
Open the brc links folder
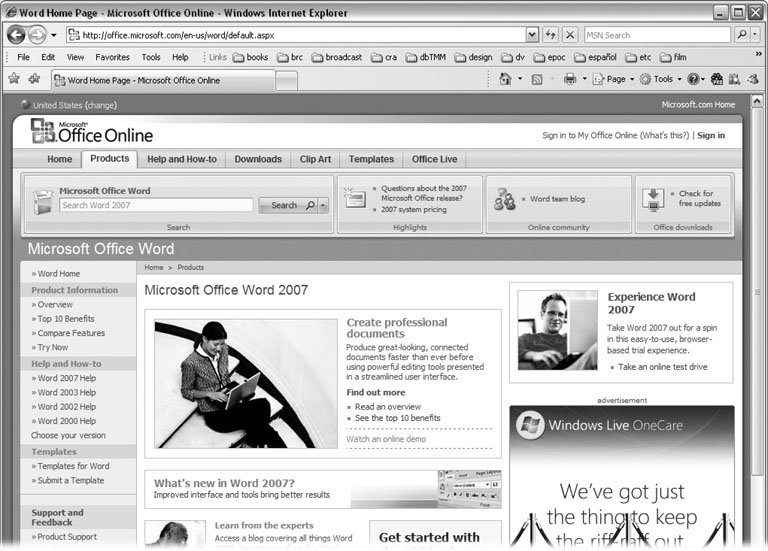coord(290,57)
